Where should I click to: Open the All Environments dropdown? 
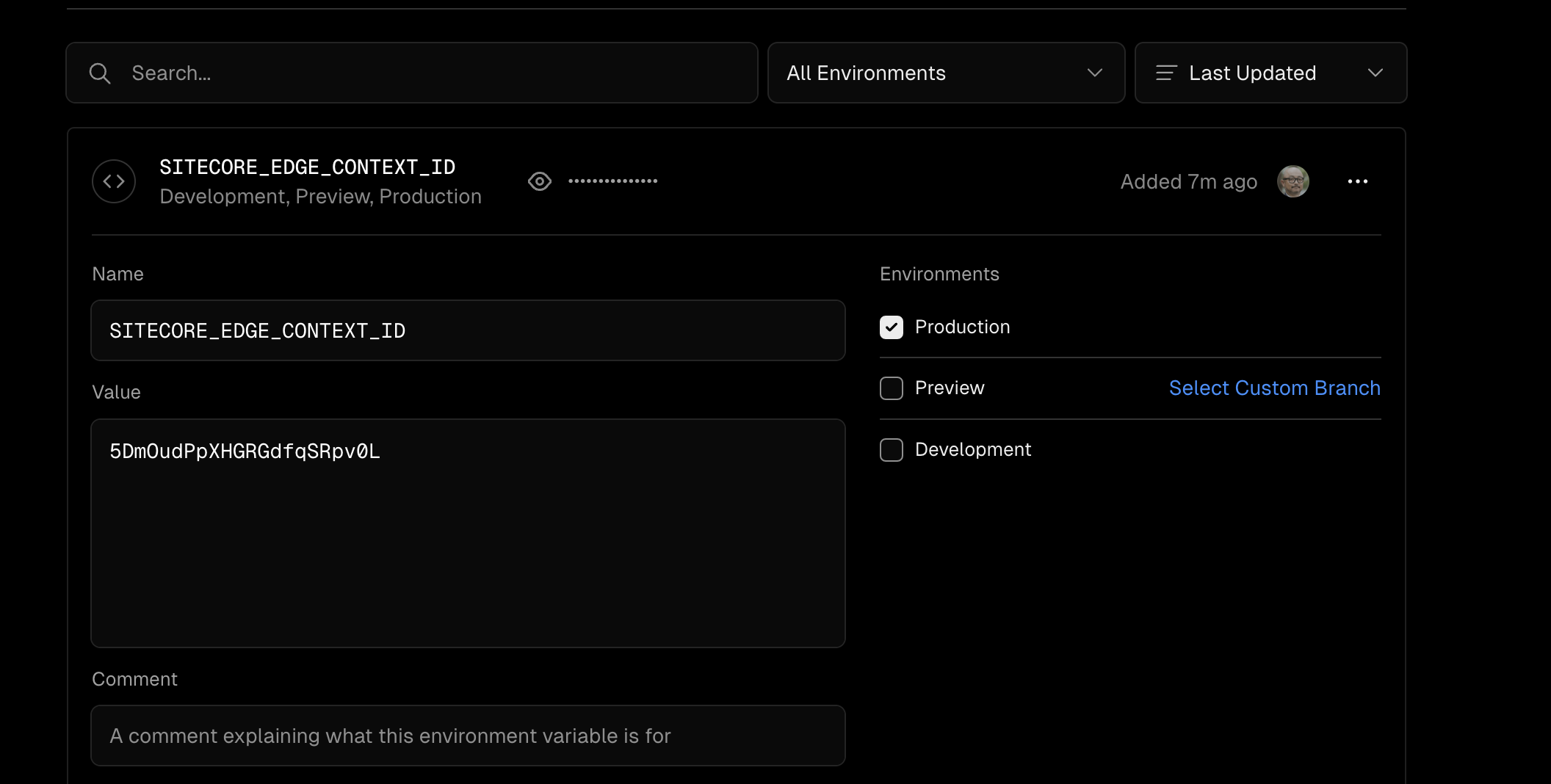click(x=947, y=73)
